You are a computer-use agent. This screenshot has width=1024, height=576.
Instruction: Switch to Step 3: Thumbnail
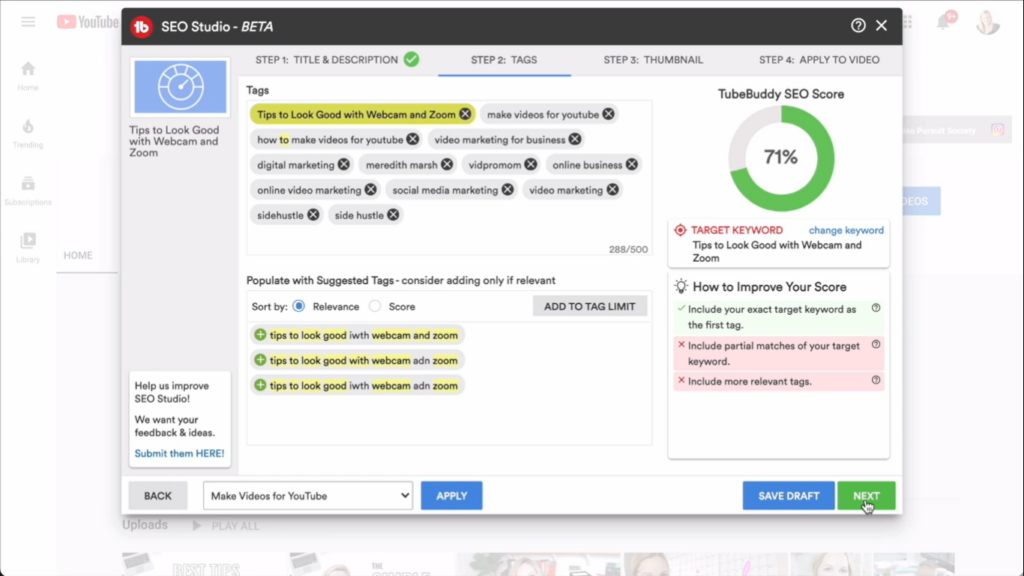pyautogui.click(x=653, y=60)
